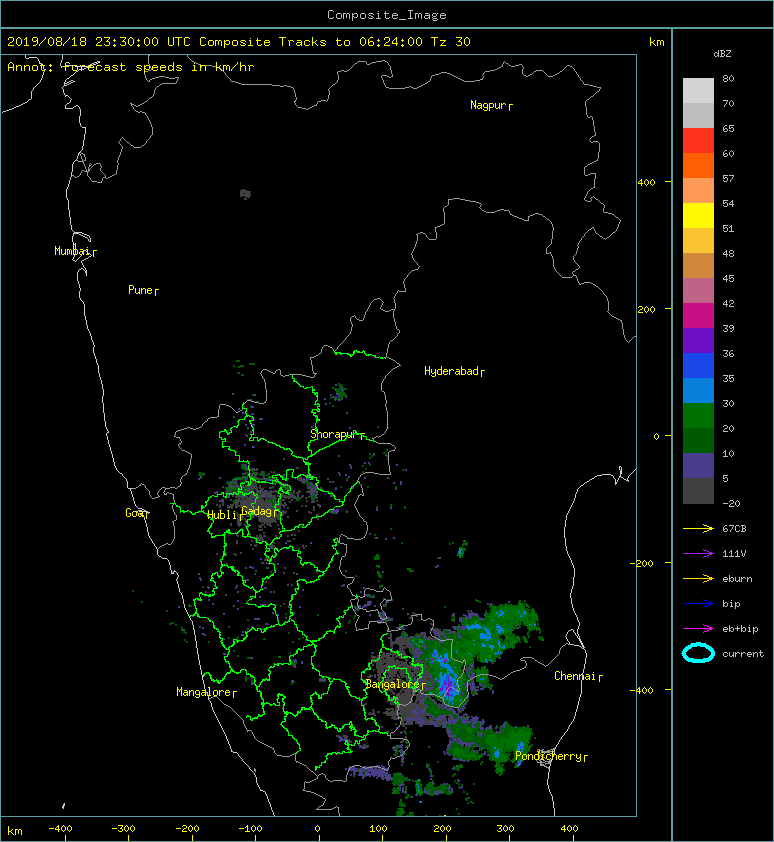The height and width of the screenshot is (842, 774).
Task: Select the dark green 20 dBZ swatch
Action: [698, 440]
